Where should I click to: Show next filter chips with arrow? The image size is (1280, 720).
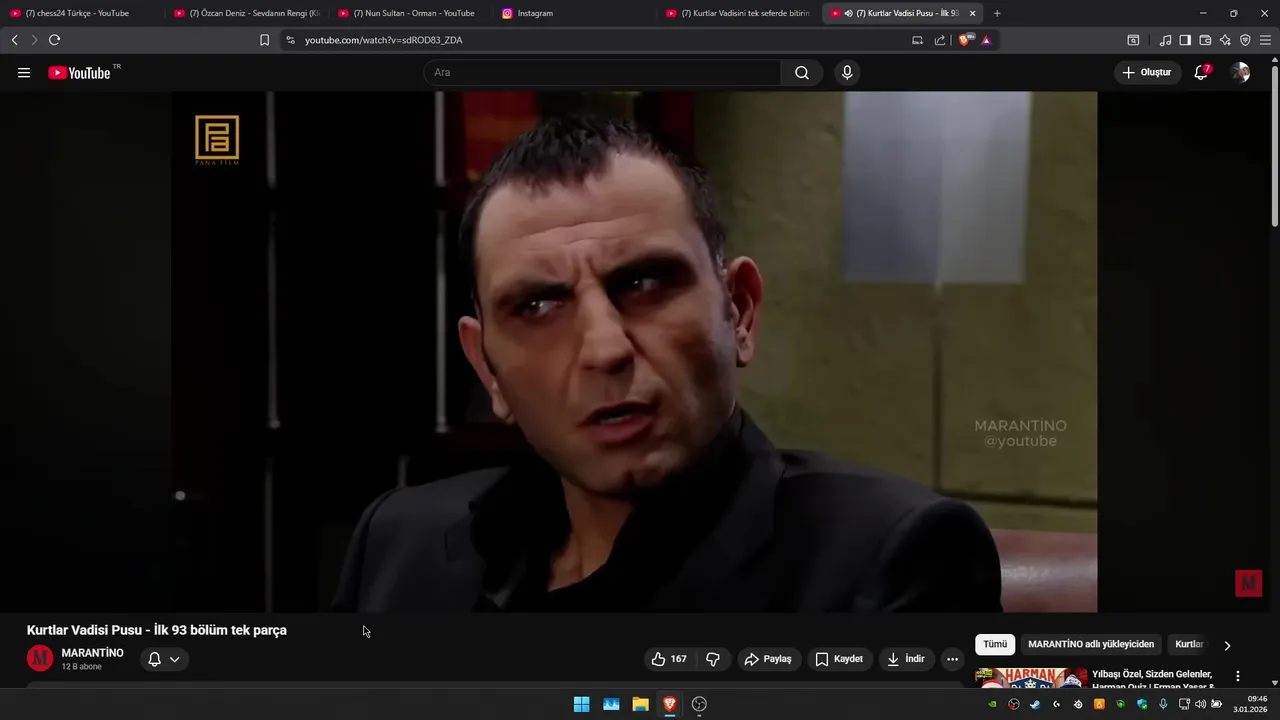[1227, 645]
